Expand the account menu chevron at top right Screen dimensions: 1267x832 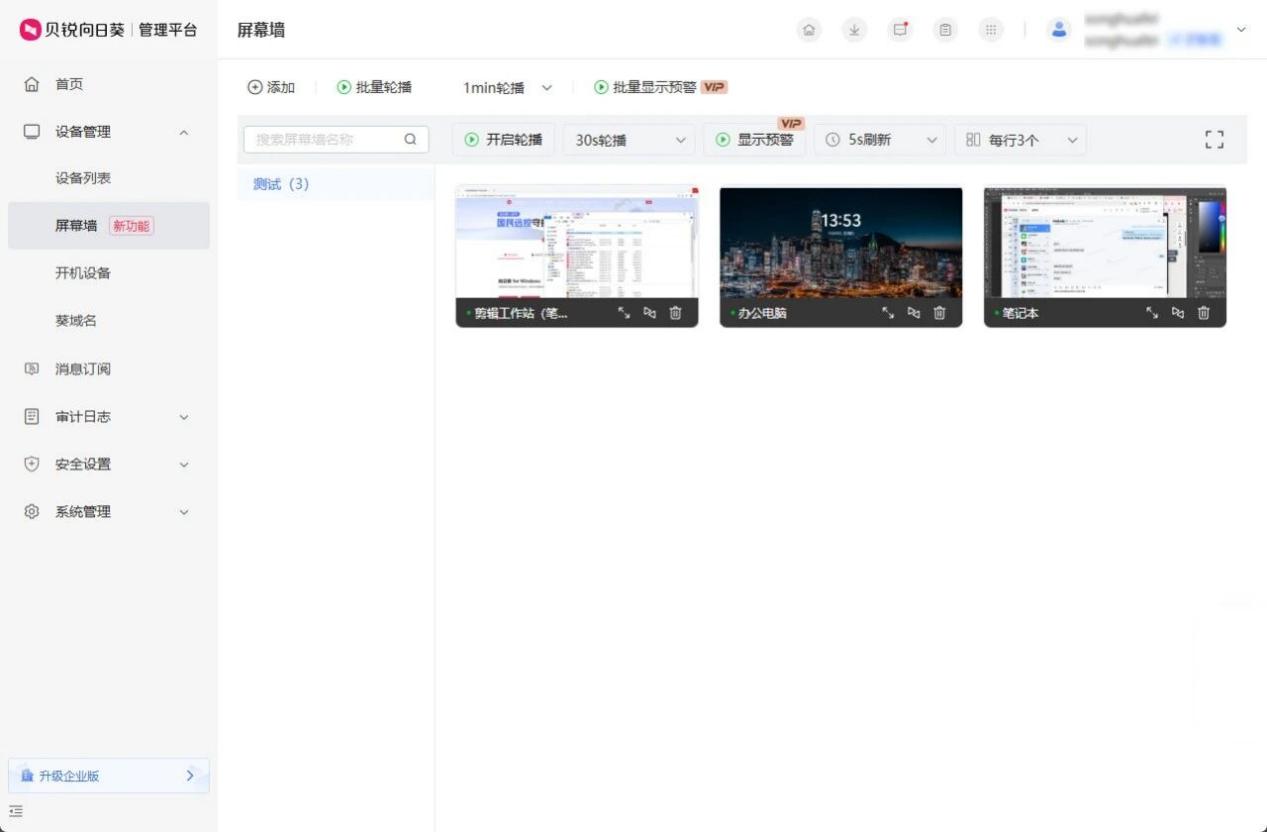pos(1241,30)
